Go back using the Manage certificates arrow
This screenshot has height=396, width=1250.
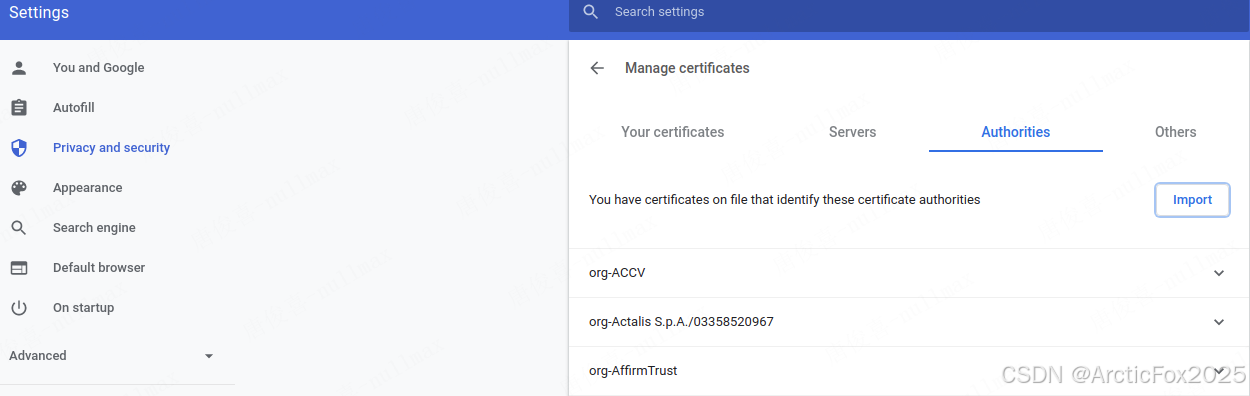(597, 68)
